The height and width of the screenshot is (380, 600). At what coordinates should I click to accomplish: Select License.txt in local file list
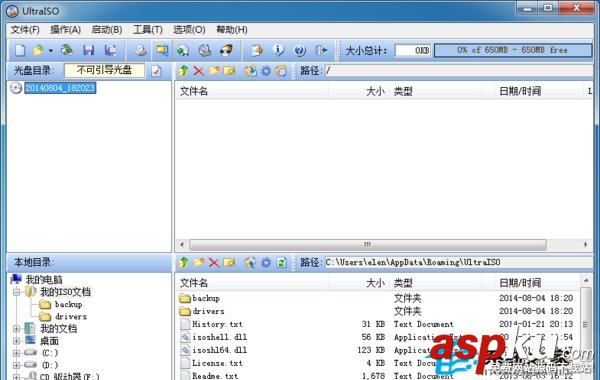coord(217,363)
